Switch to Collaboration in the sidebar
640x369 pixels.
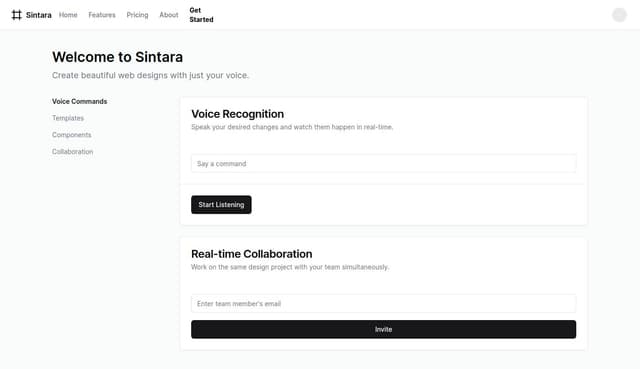click(x=73, y=151)
